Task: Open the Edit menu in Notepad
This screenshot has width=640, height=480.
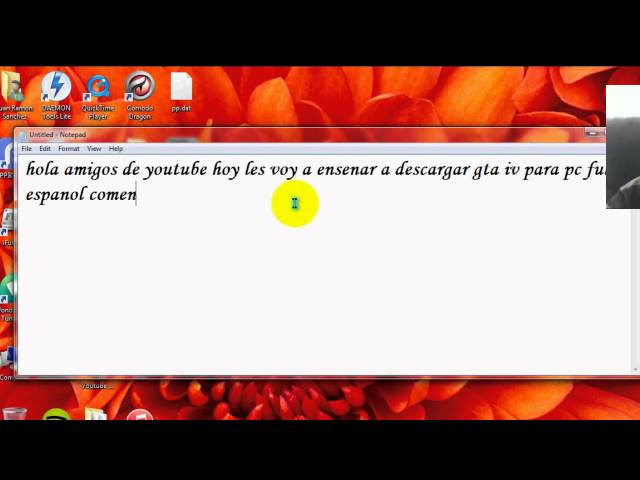Action: 45,149
